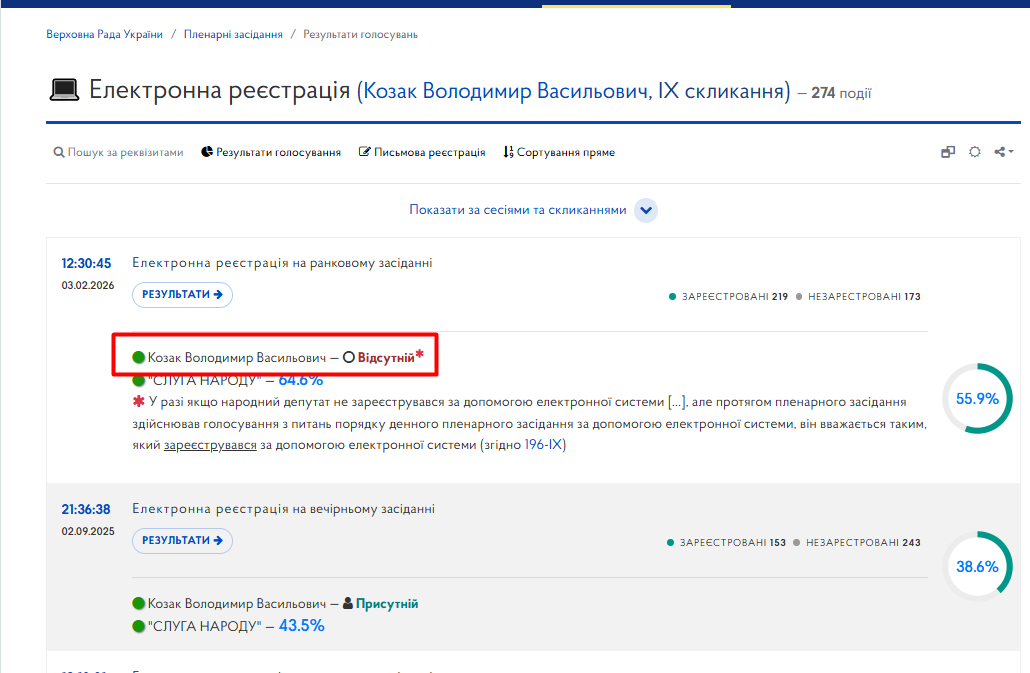
Task: Click date 02.09.2025
Action: [88, 531]
